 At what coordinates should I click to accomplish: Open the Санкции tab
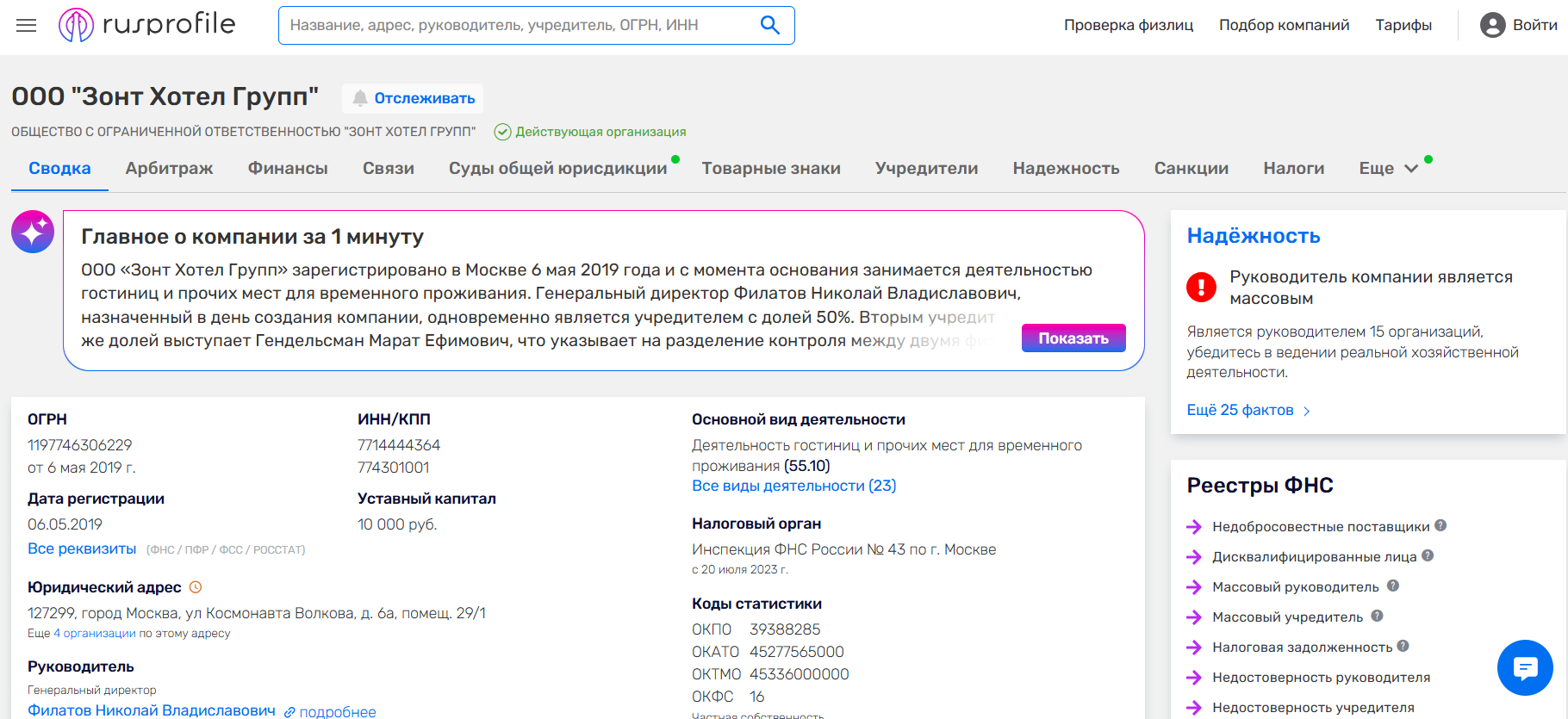[x=1192, y=169]
